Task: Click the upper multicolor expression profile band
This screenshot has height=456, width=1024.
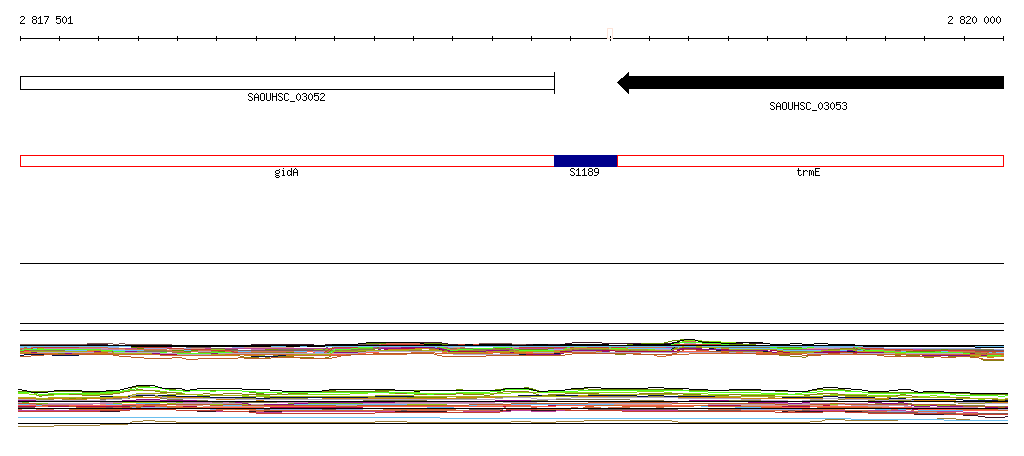Action: pyautogui.click(x=512, y=350)
